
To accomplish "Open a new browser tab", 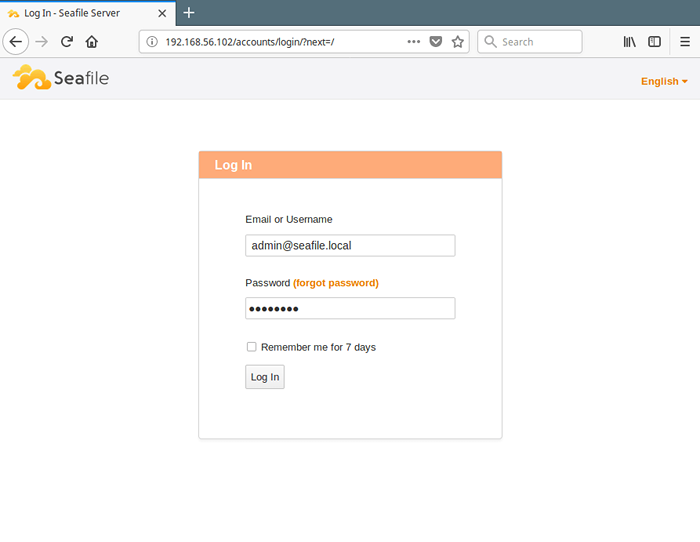I will pos(189,13).
